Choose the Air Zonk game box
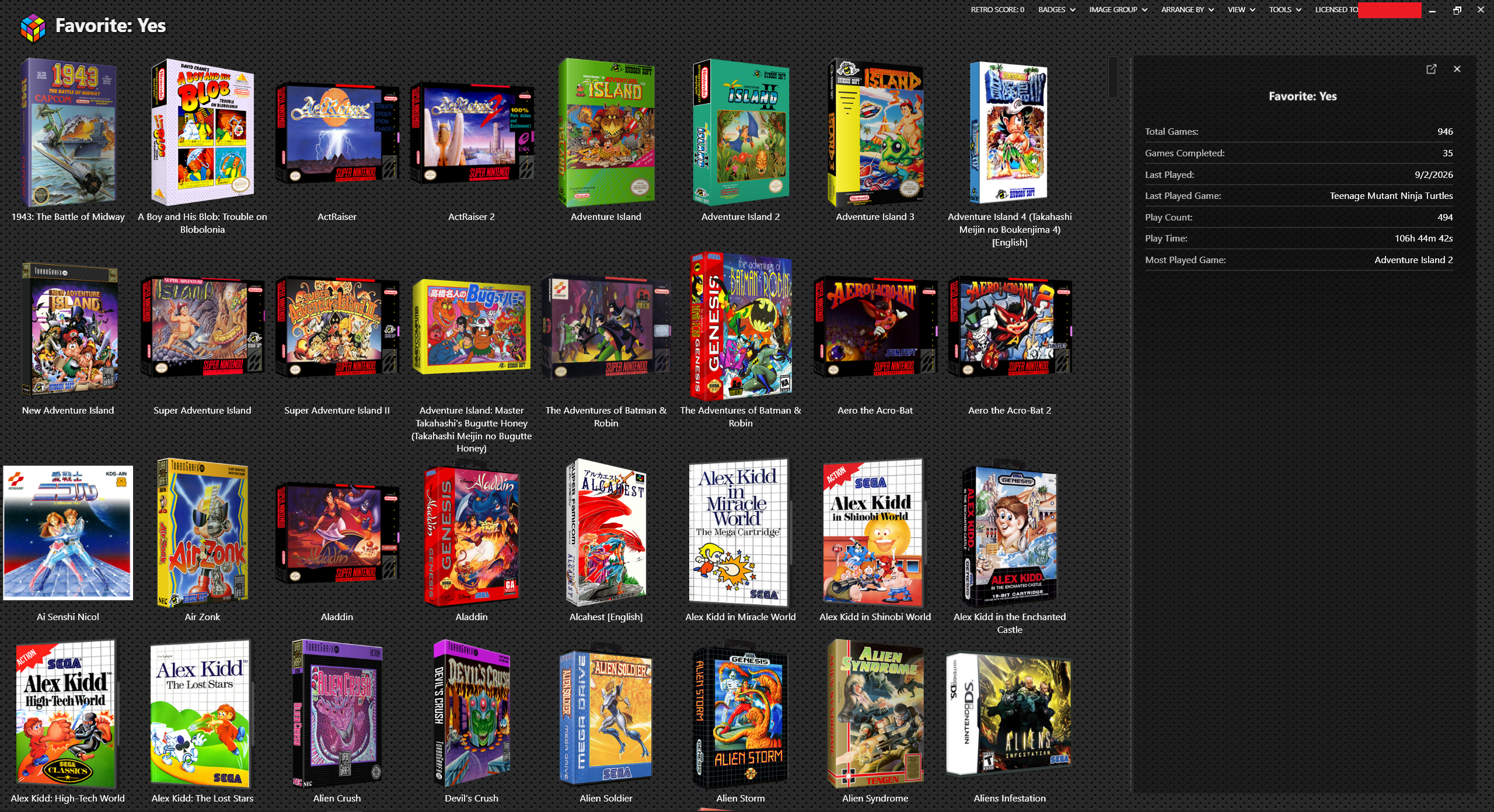Screen dimensions: 1494x812 point(203,533)
